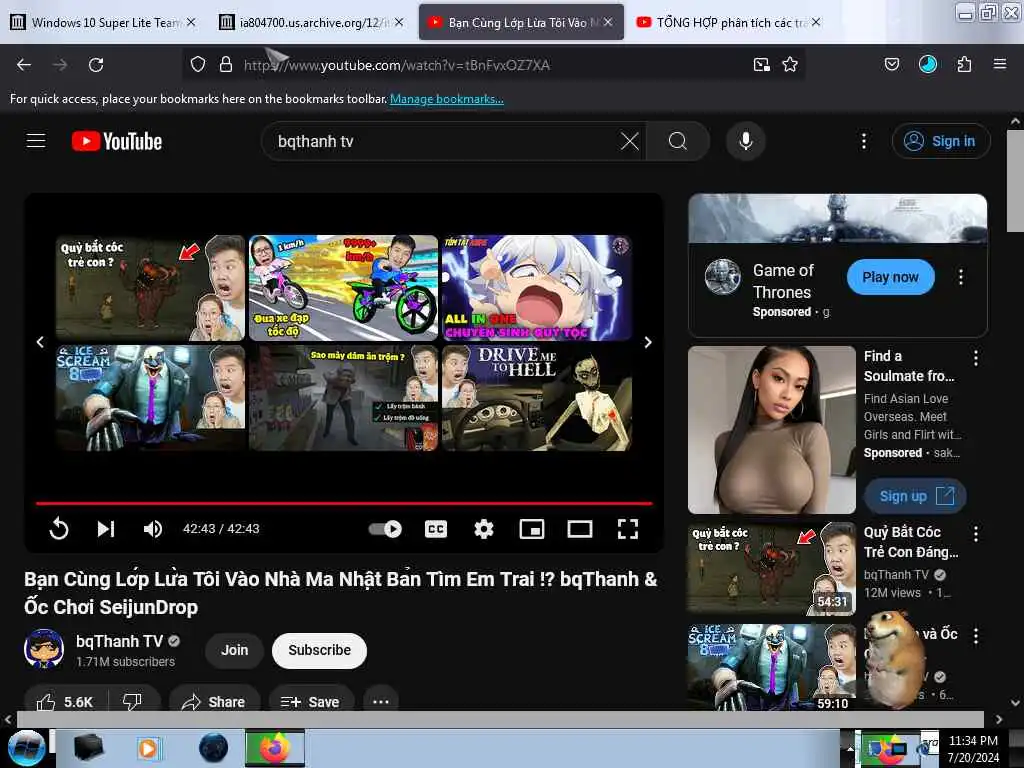The height and width of the screenshot is (768, 1024).
Task: Open options for Quỷ Bắt Cóc Trẻ Con video
Action: [976, 534]
